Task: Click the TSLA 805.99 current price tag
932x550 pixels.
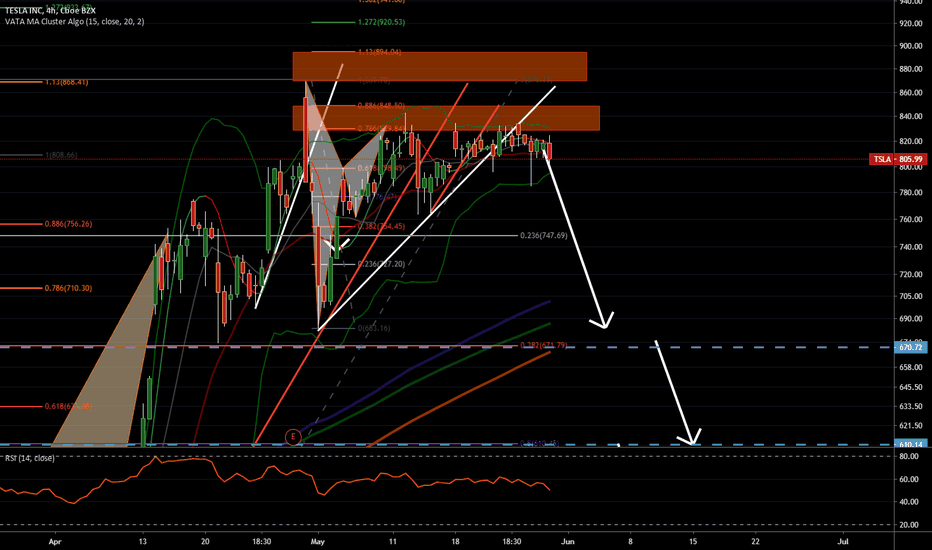Action: click(898, 159)
